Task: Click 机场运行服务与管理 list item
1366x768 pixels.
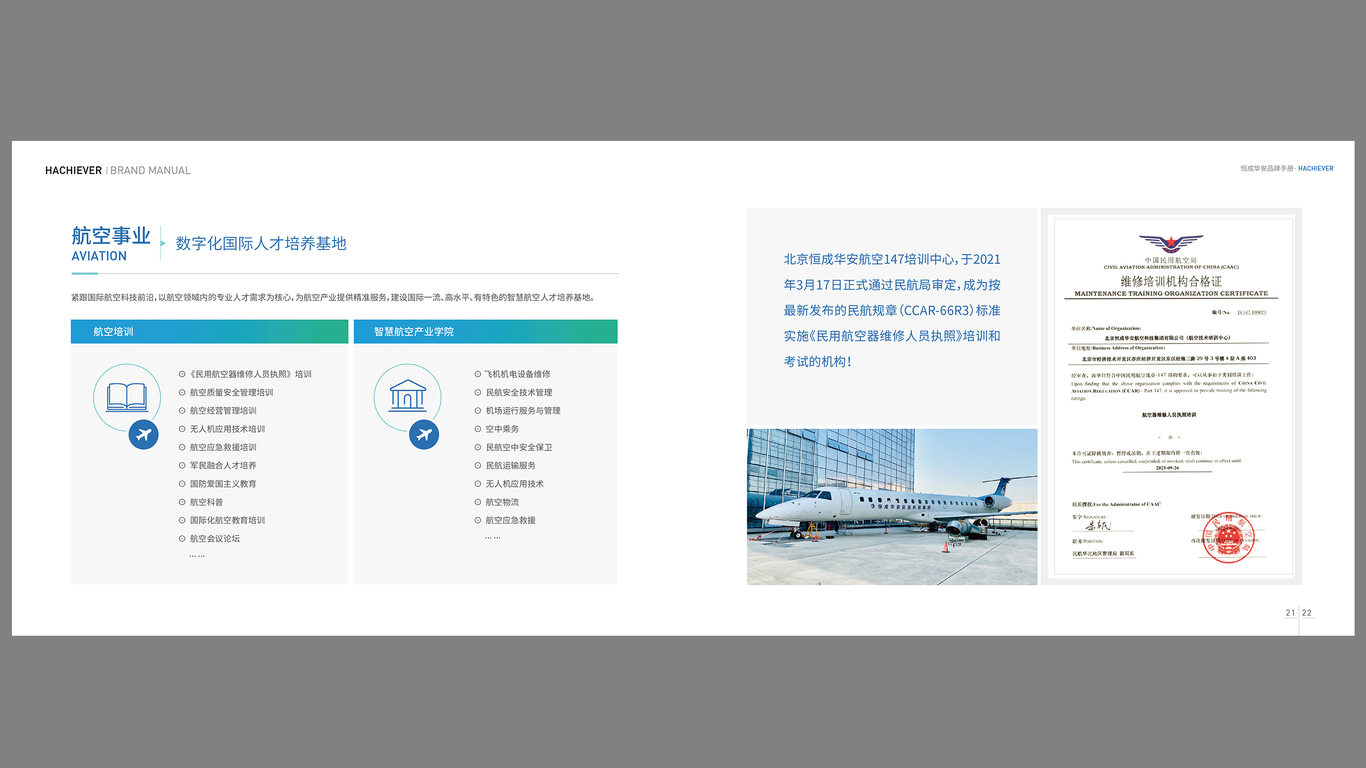Action: (523, 411)
